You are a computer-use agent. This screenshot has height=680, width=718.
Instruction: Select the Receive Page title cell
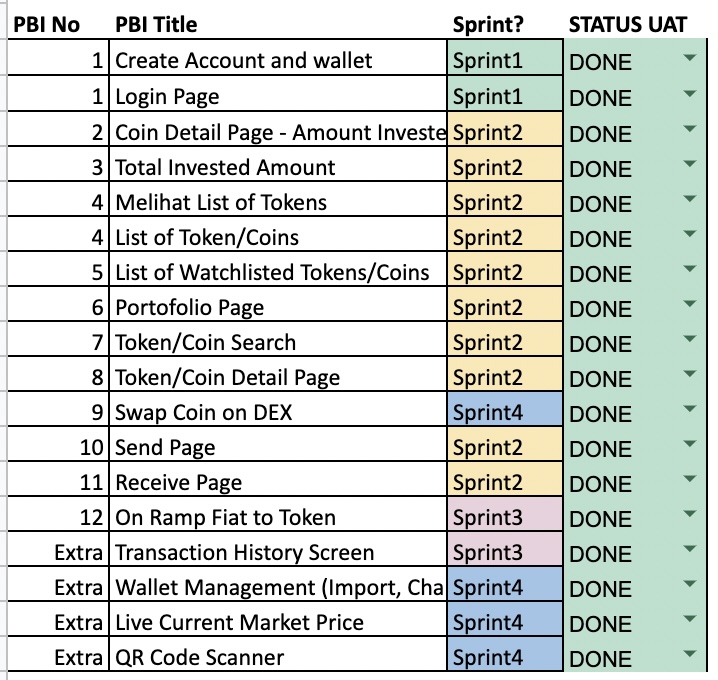coord(278,482)
